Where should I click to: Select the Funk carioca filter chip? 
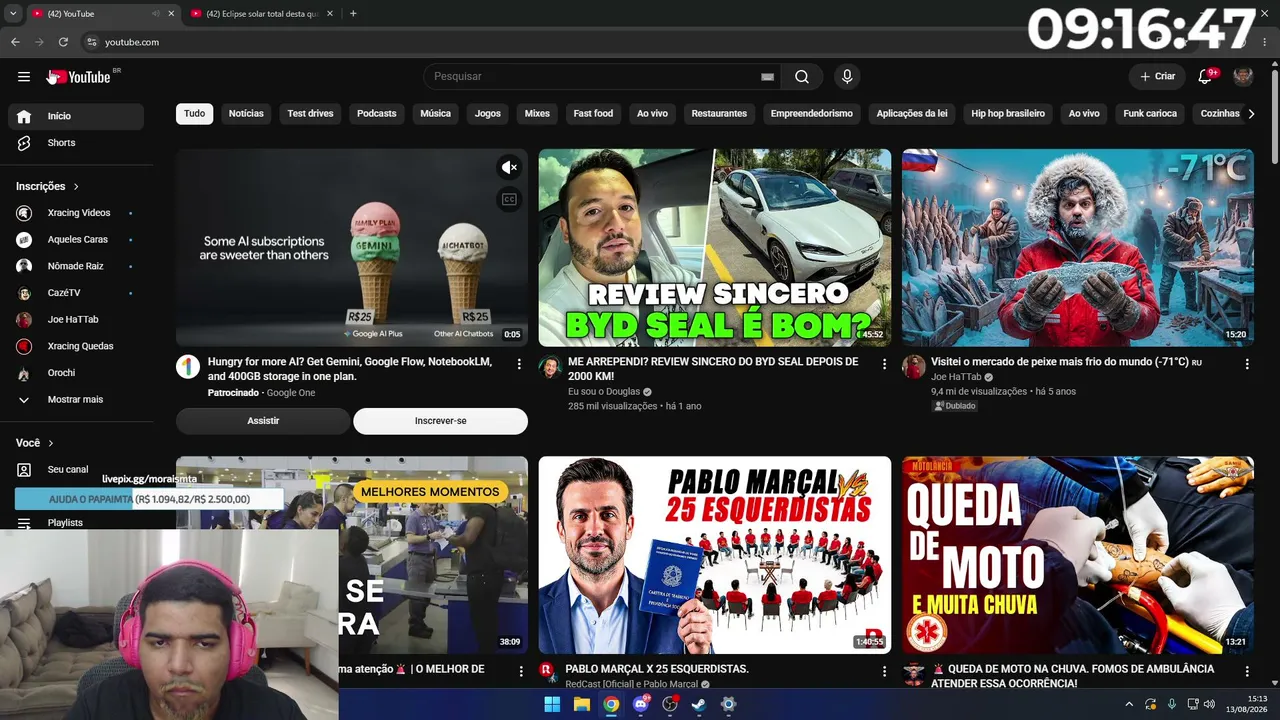tap(1150, 114)
